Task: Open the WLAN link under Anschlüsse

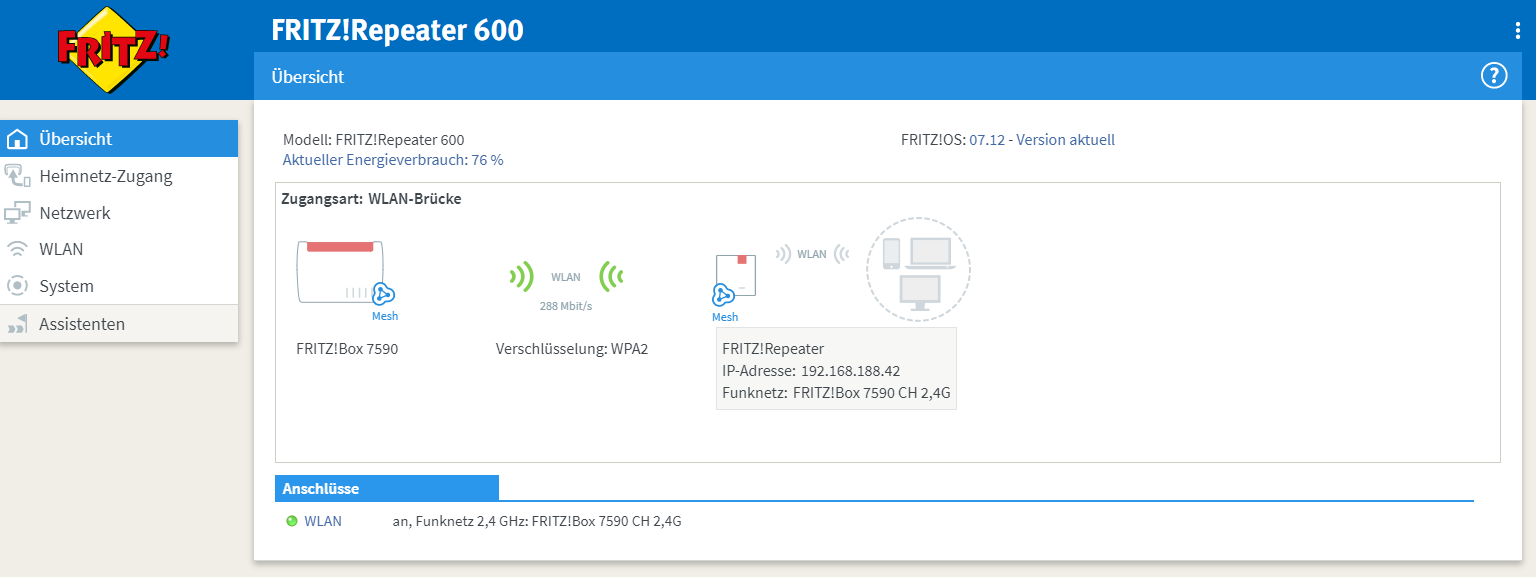Action: pyautogui.click(x=323, y=521)
